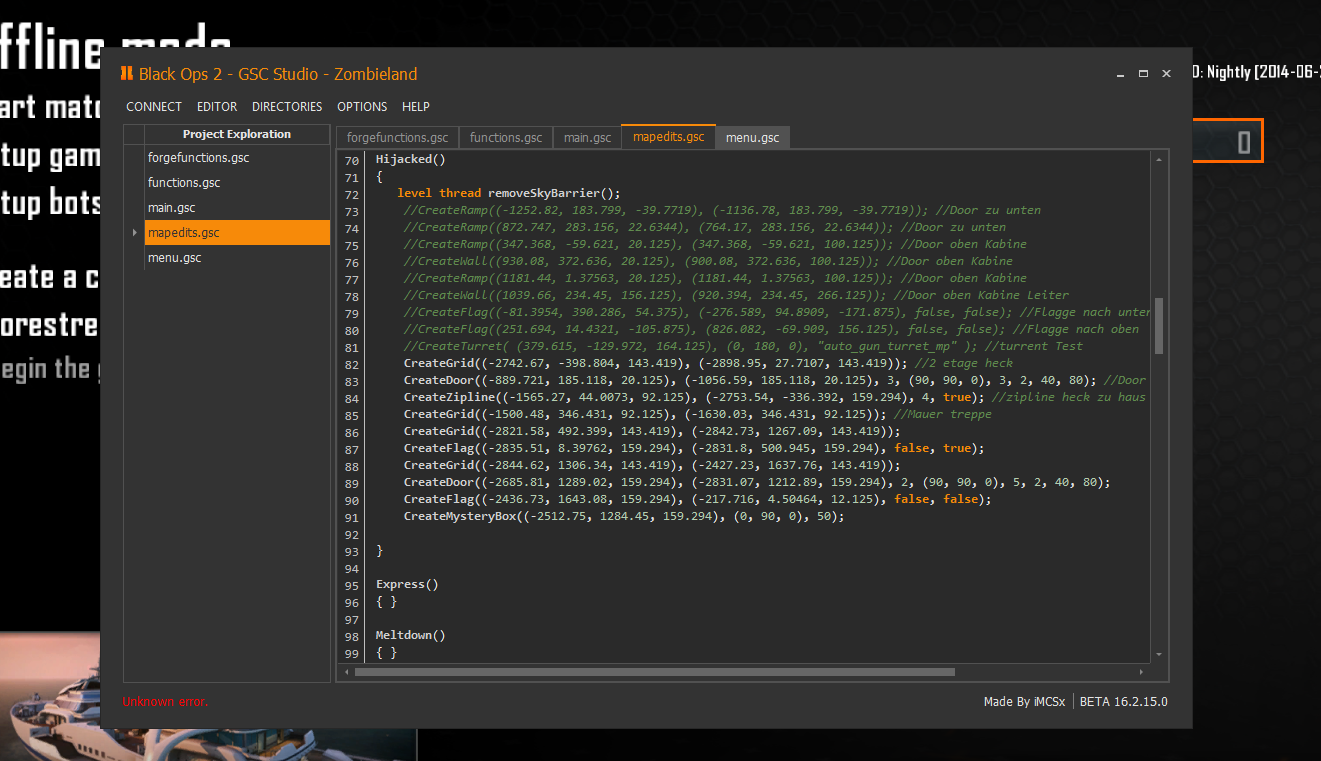Switch to the forgefunctions.gsc tab
Image resolution: width=1321 pixels, height=761 pixels.
(397, 138)
